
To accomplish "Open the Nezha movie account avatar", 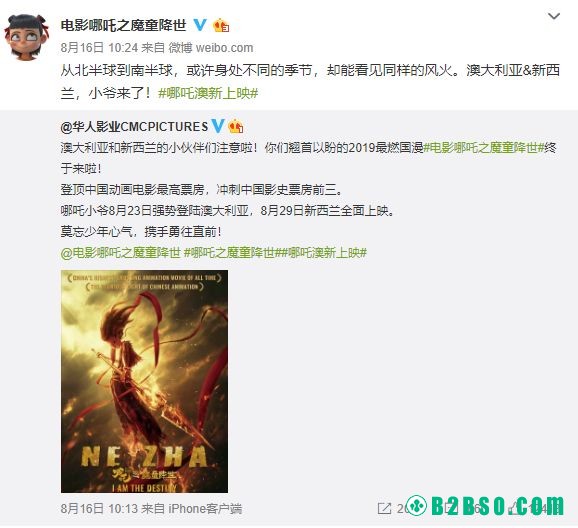I will (26, 37).
